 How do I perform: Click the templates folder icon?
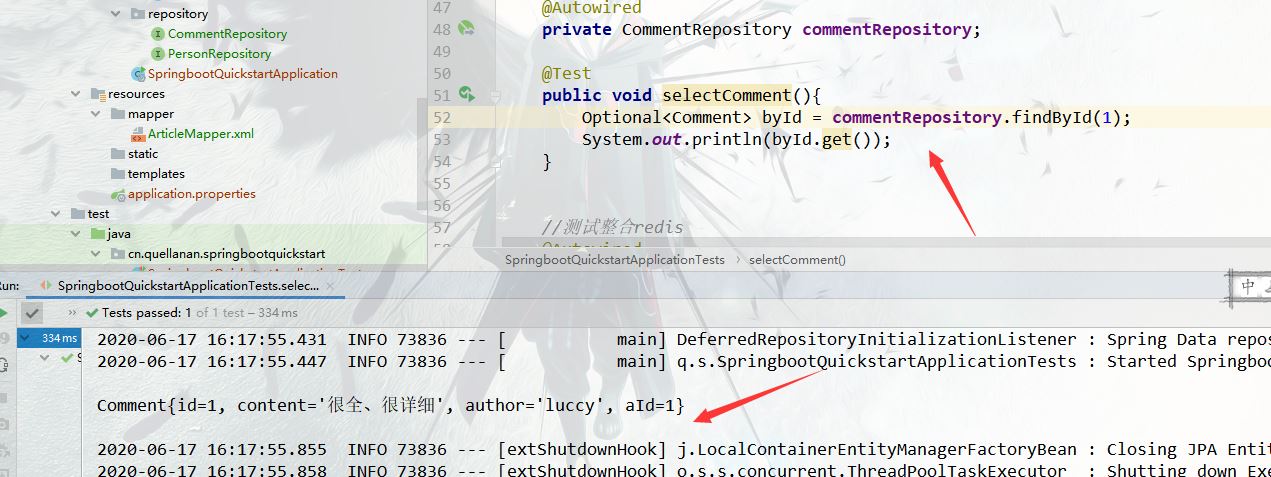119,174
